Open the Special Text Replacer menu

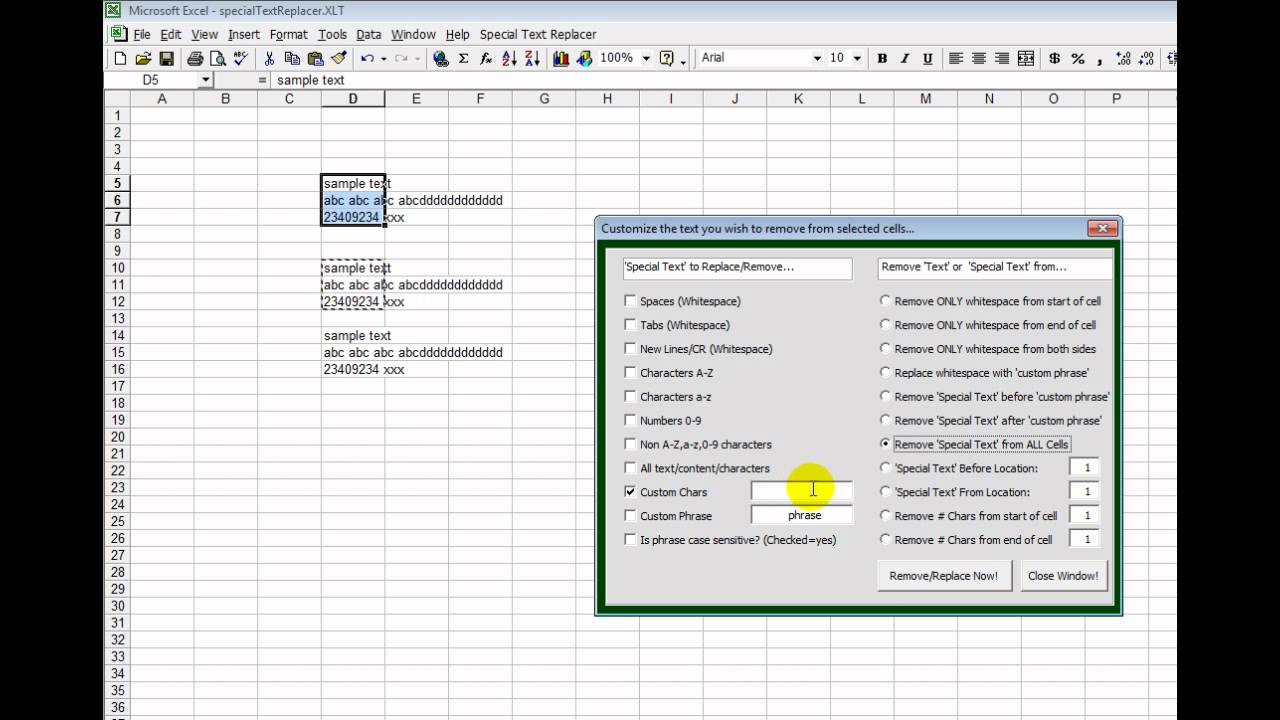pyautogui.click(x=538, y=34)
